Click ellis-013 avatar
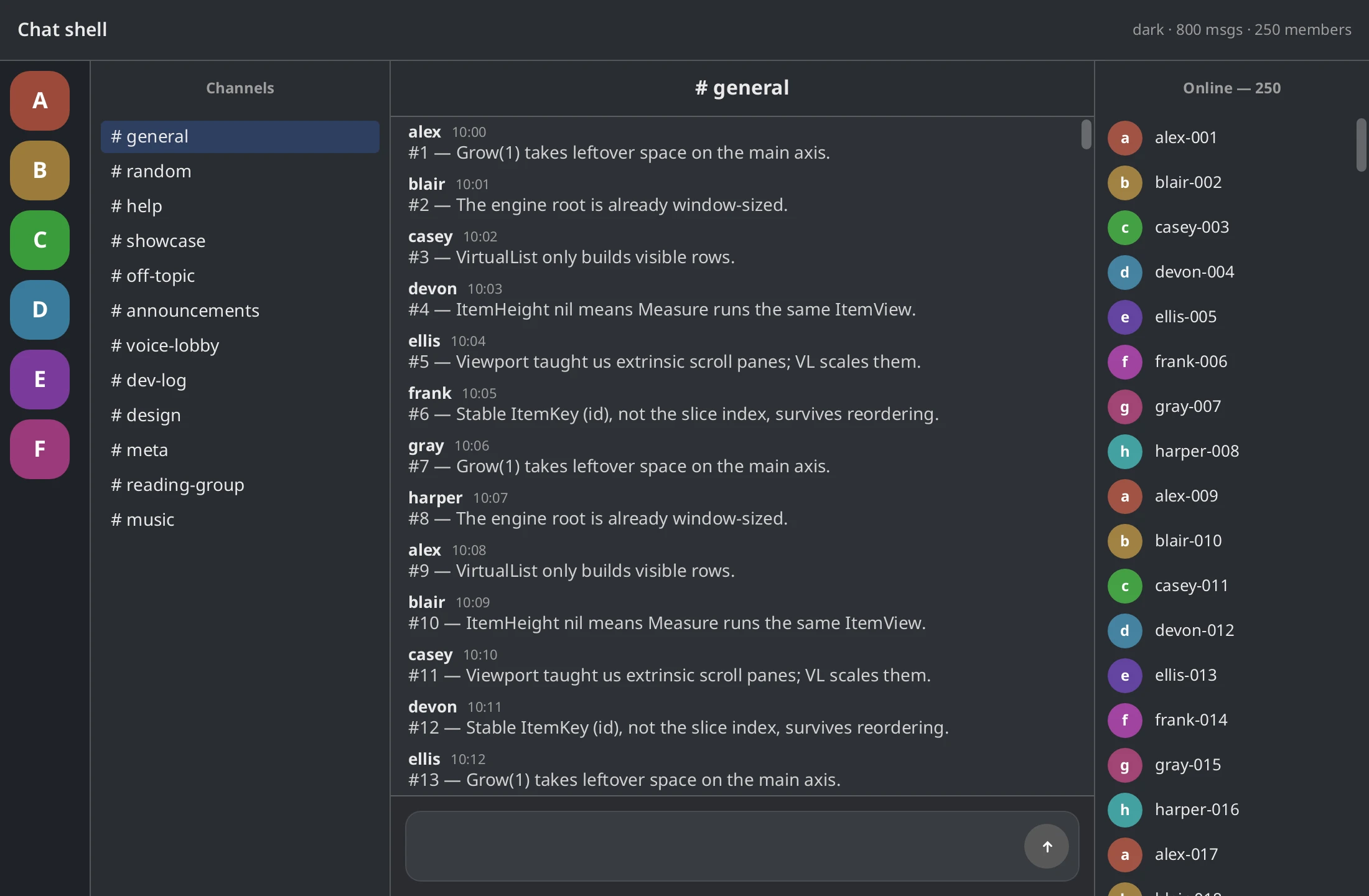This screenshot has height=896, width=1369. pos(1125,676)
